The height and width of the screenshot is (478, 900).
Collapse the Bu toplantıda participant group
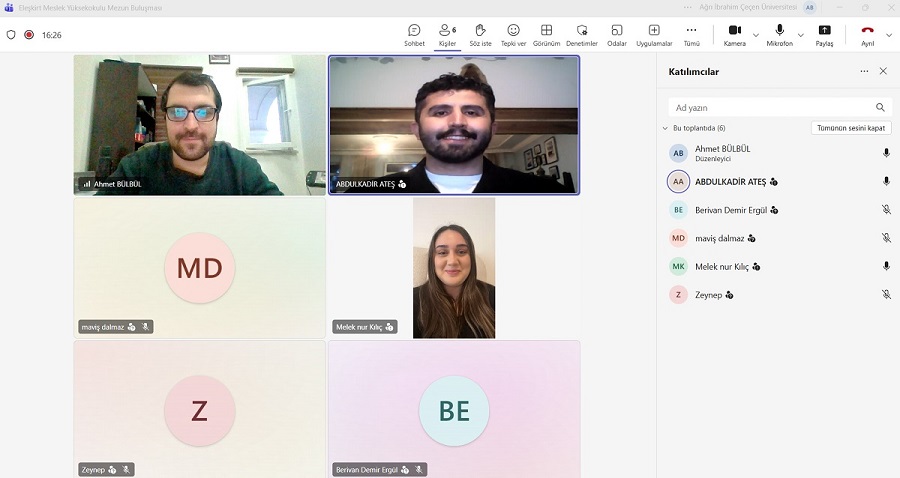665,128
